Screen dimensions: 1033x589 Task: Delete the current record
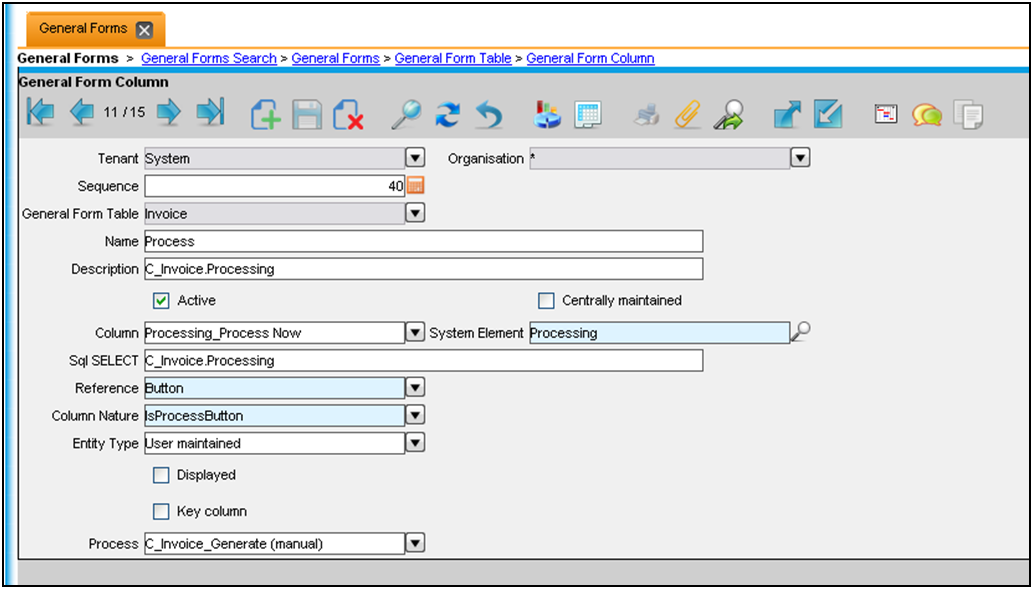point(347,114)
